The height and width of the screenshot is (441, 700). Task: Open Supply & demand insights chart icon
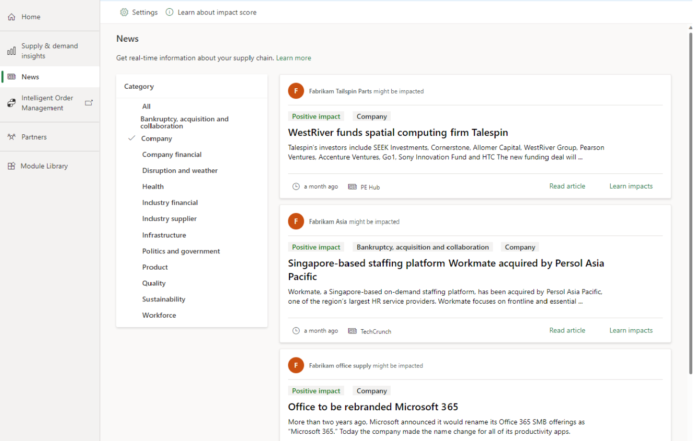click(x=12, y=51)
